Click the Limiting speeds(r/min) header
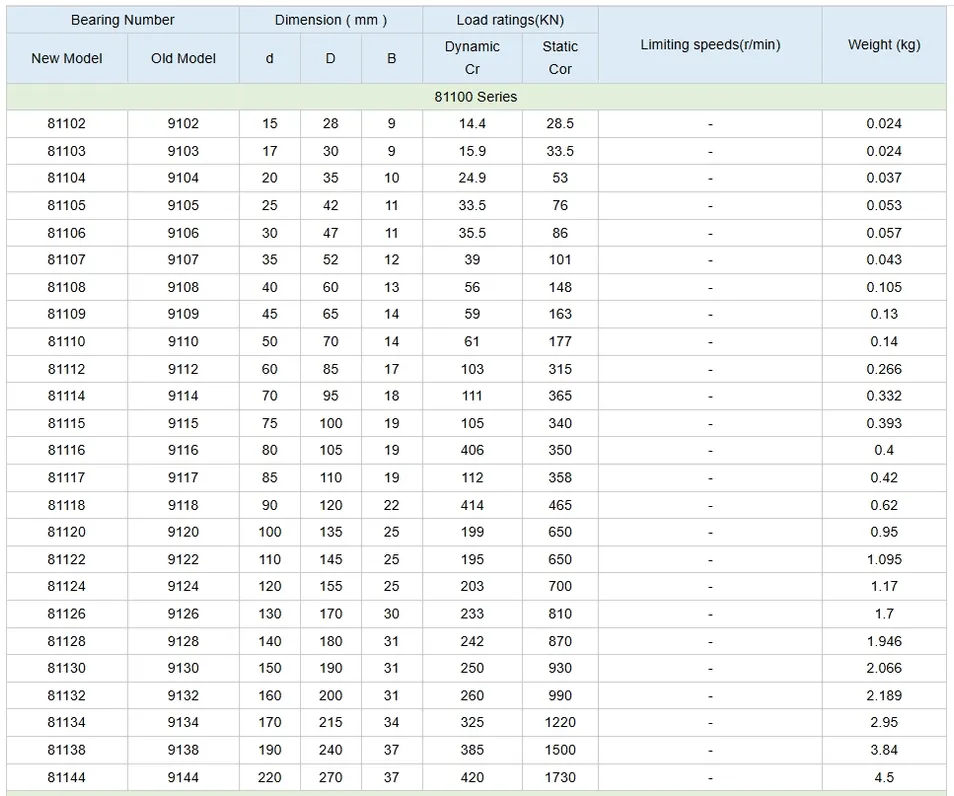 point(710,45)
